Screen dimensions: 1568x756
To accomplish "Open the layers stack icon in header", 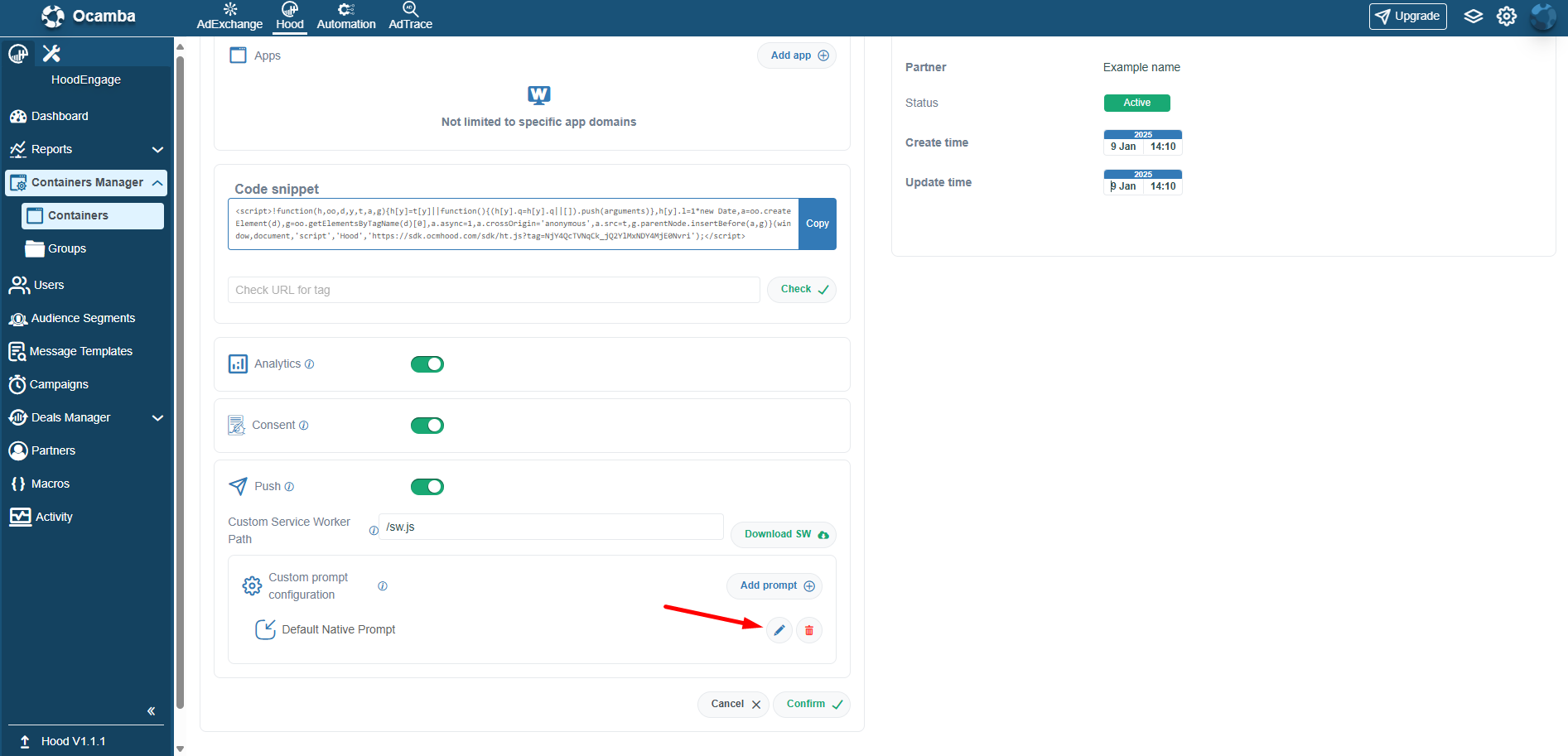I will pos(1473,17).
